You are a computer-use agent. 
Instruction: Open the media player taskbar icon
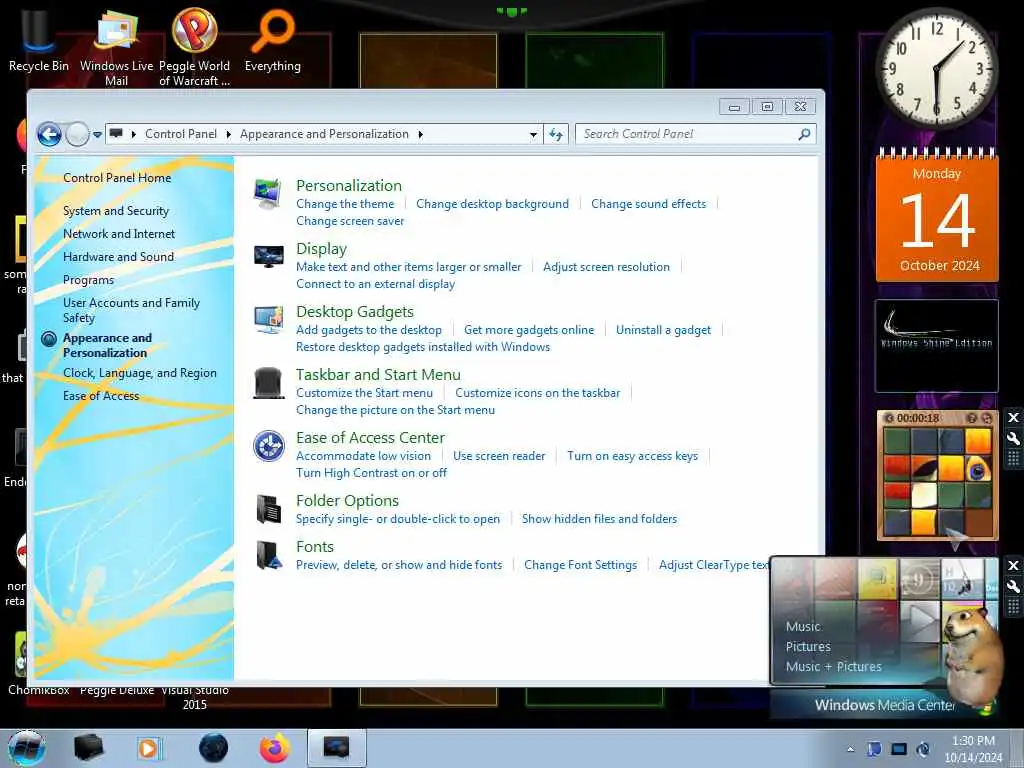point(150,748)
